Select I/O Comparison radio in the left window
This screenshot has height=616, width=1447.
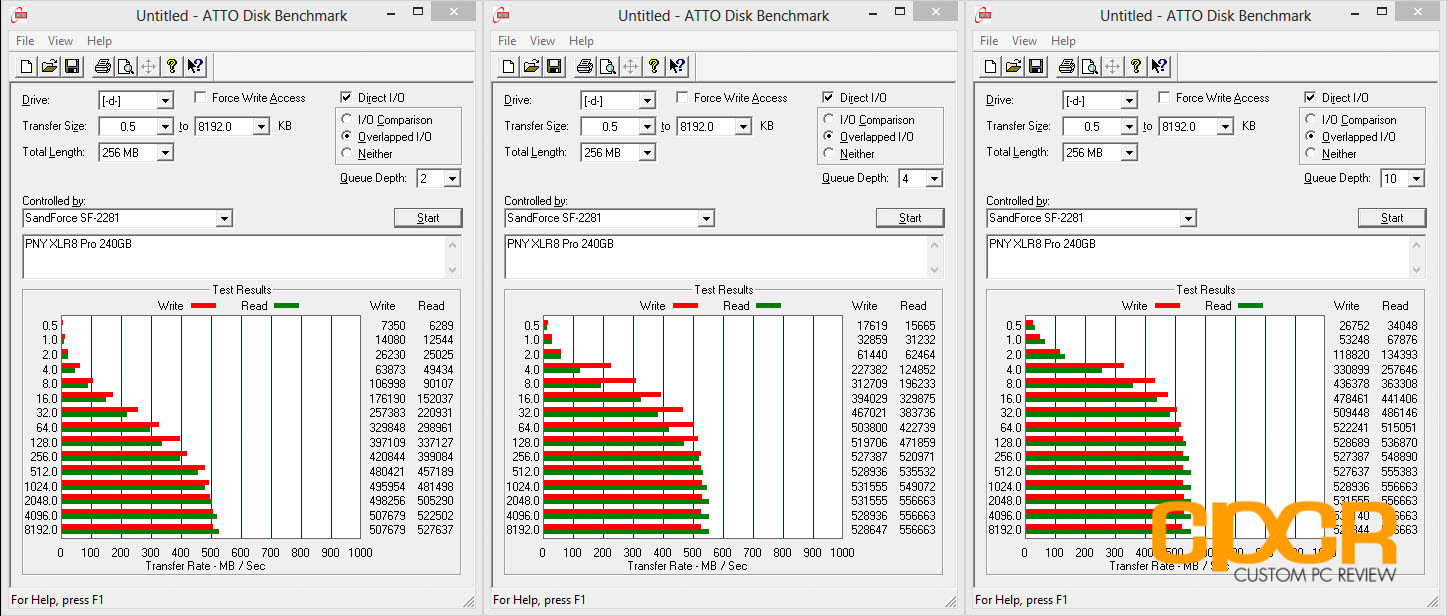(x=347, y=120)
